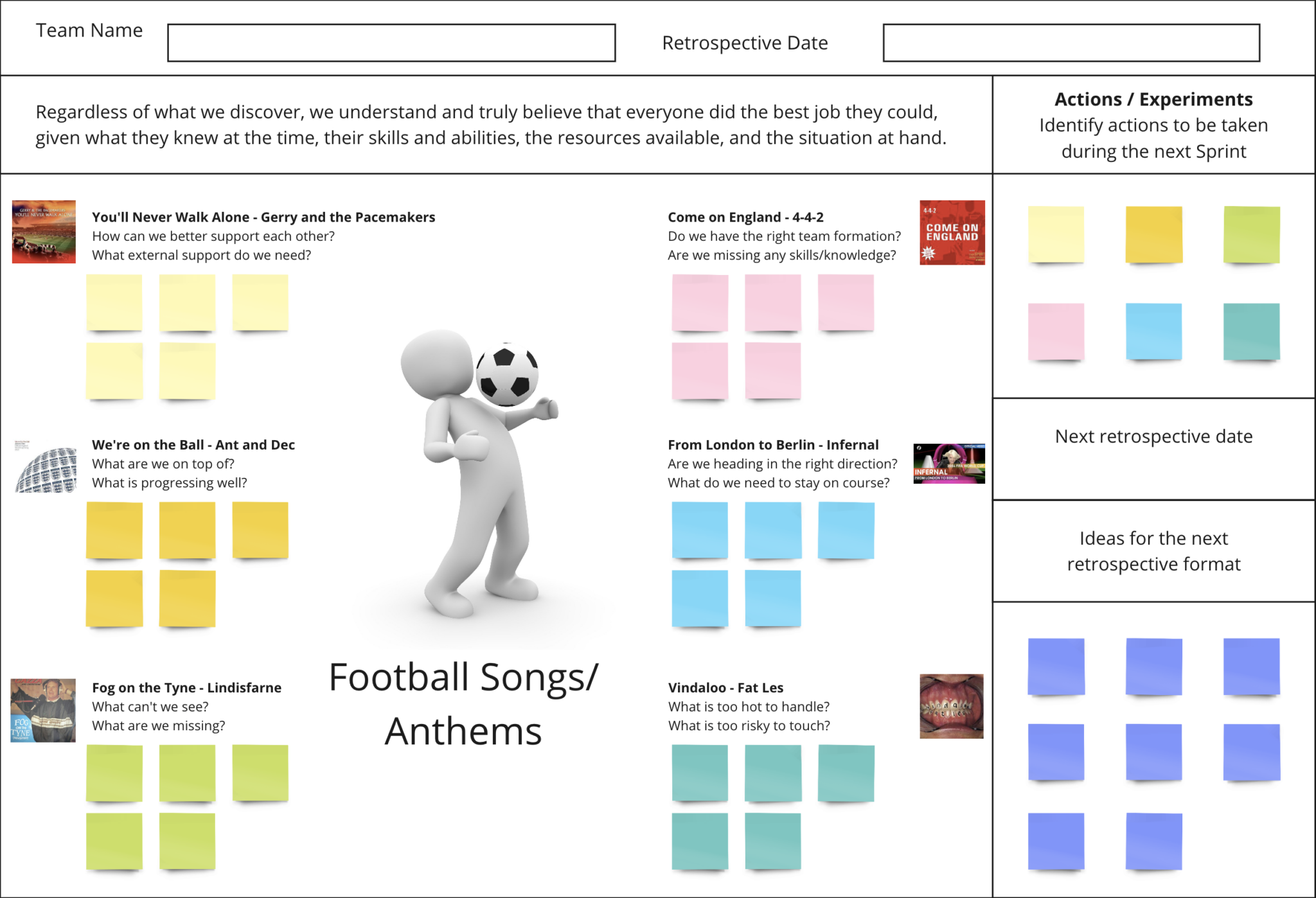Click inside the Team Name field
Viewport: 1316px width, 898px height.
[x=392, y=45]
